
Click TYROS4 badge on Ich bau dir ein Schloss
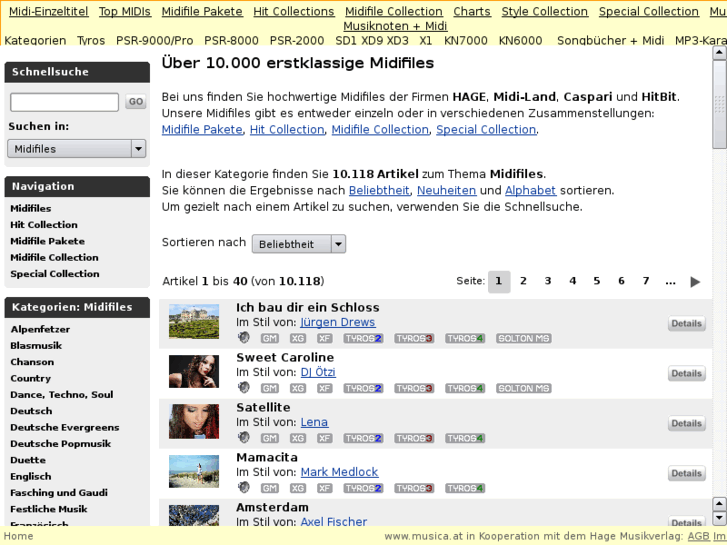pyautogui.click(x=465, y=339)
